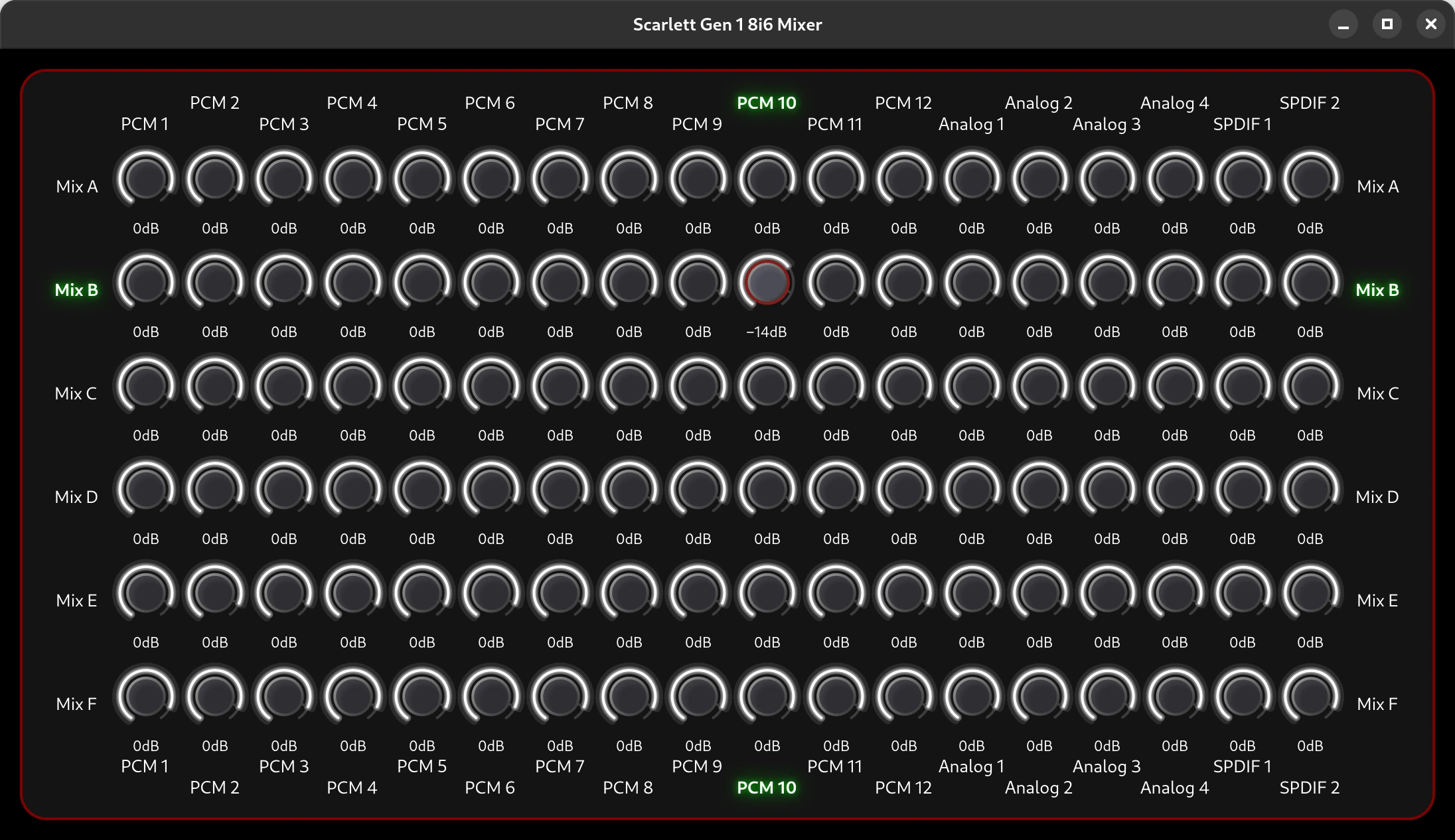This screenshot has width=1455, height=840.
Task: Click the Mix F PCM 12 knob
Action: 904,696
